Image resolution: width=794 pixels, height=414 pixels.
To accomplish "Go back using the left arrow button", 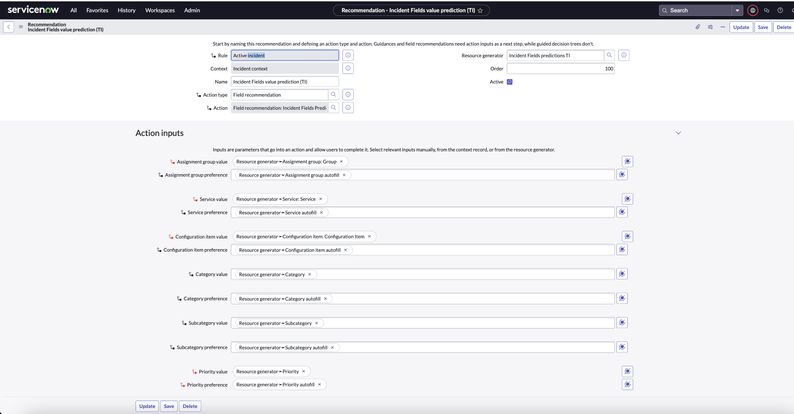I will pyautogui.click(x=9, y=27).
